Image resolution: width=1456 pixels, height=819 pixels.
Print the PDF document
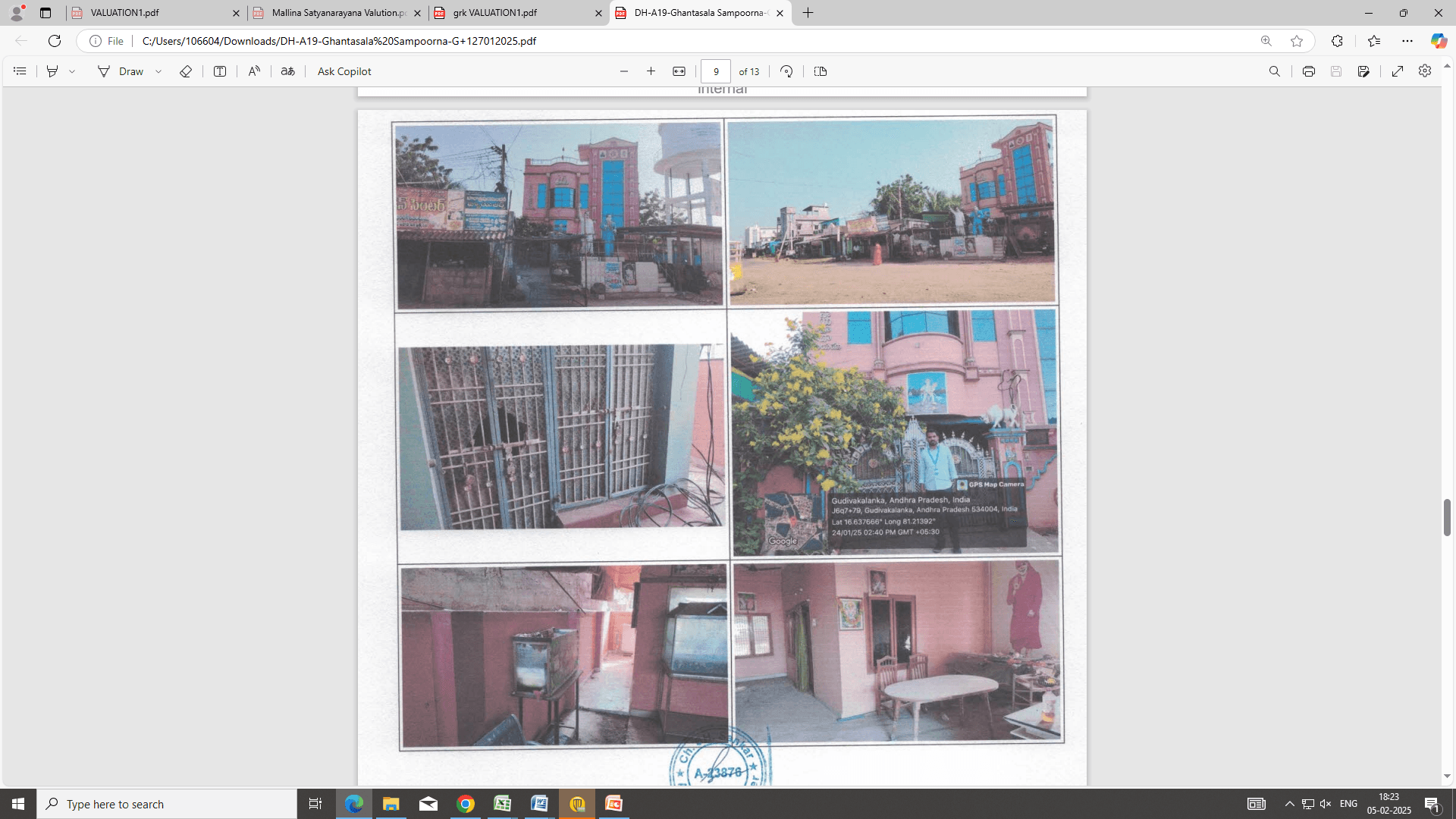point(1309,71)
